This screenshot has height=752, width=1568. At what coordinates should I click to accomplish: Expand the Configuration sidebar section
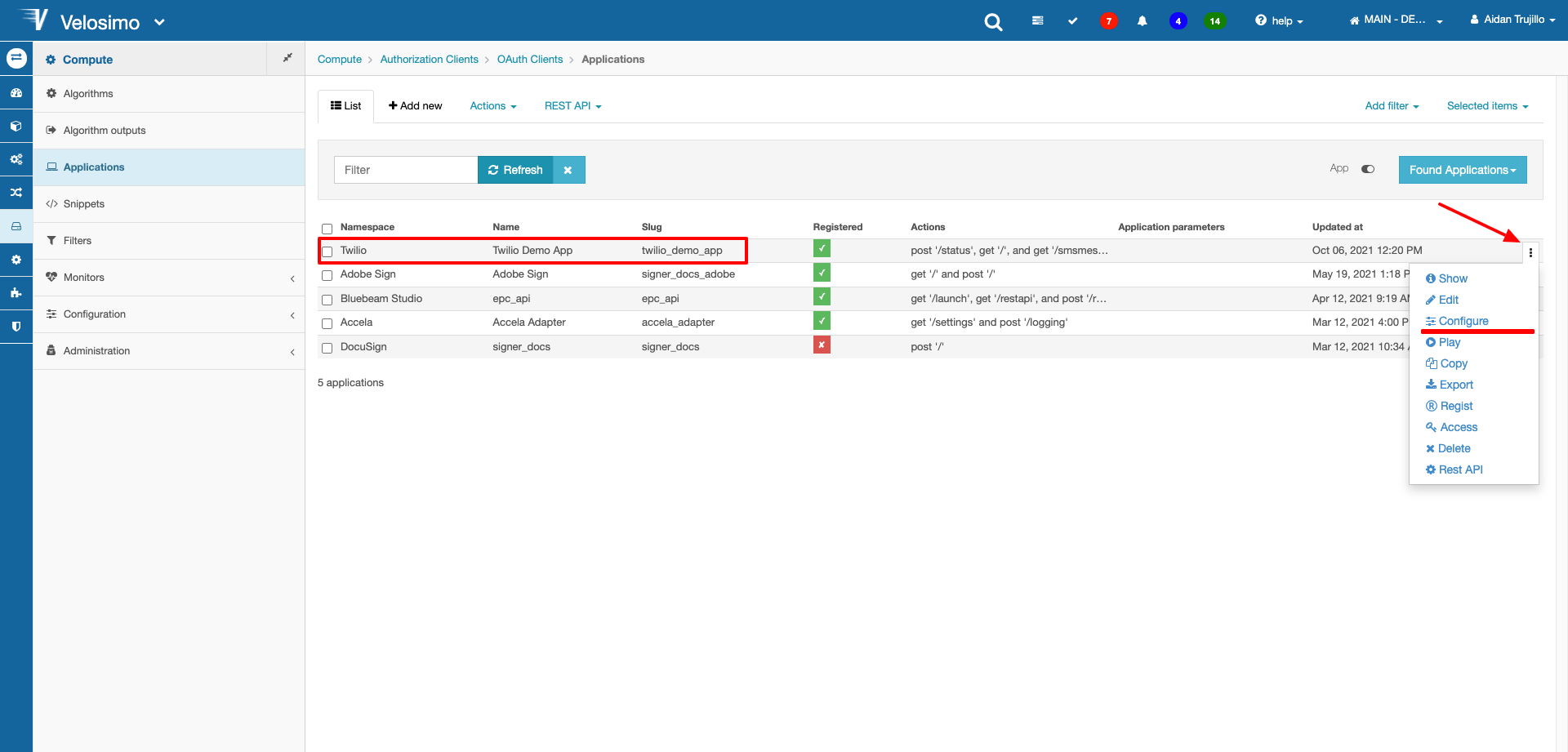click(x=169, y=314)
